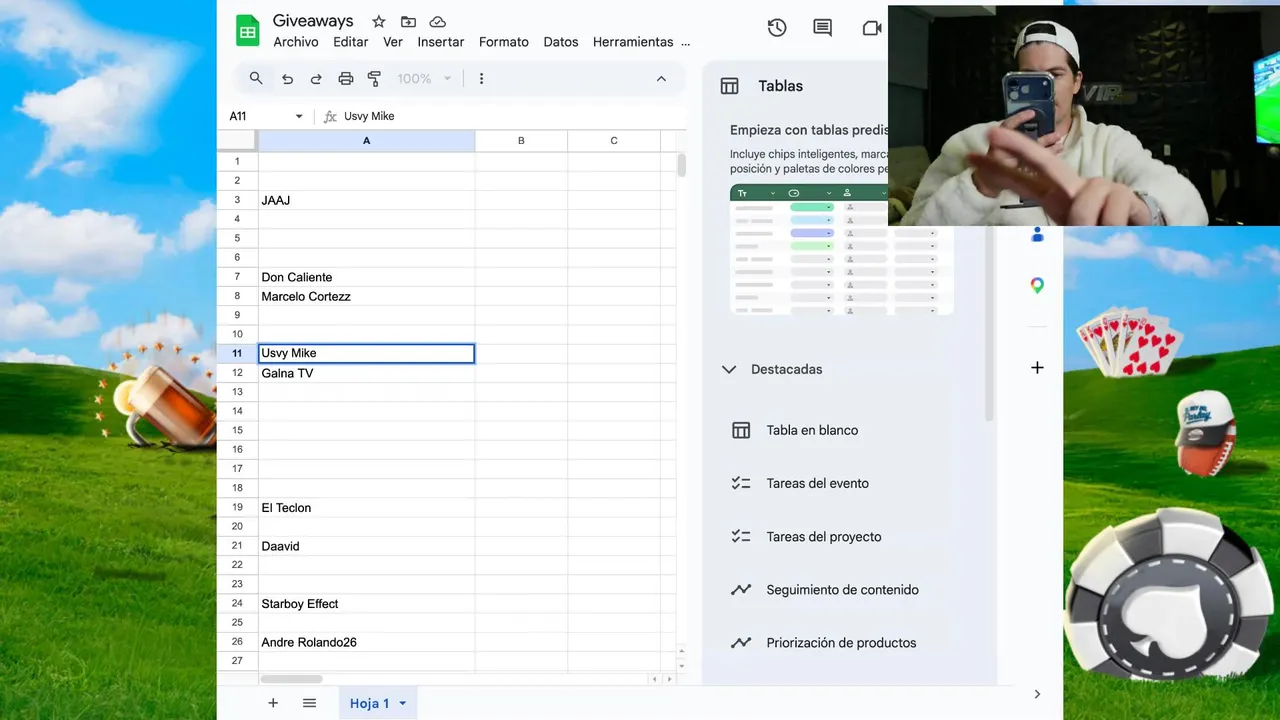The width and height of the screenshot is (1280, 720).
Task: Select the paint format tool
Action: (x=375, y=79)
